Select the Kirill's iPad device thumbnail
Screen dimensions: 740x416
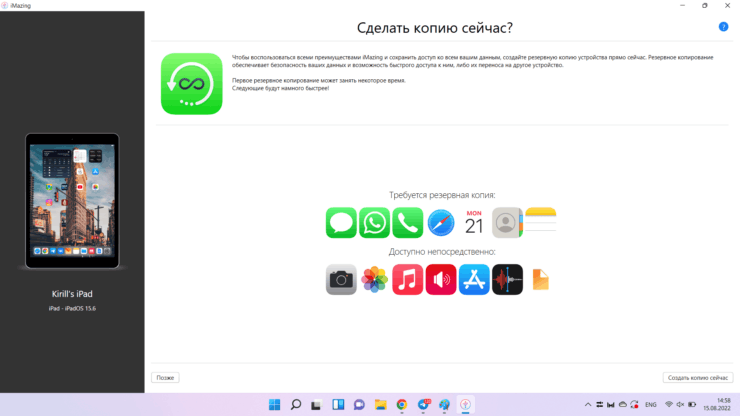click(x=72, y=201)
